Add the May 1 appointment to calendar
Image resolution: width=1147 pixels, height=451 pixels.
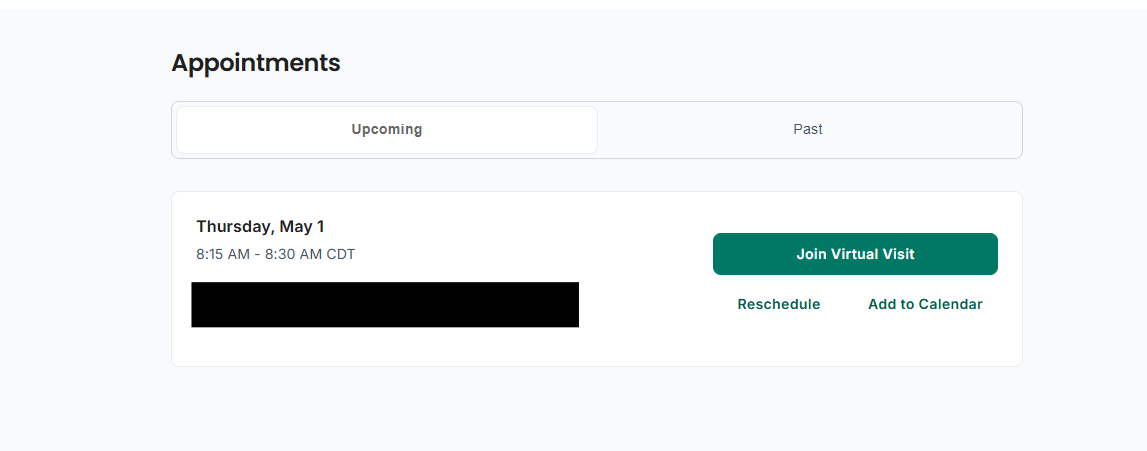925,304
